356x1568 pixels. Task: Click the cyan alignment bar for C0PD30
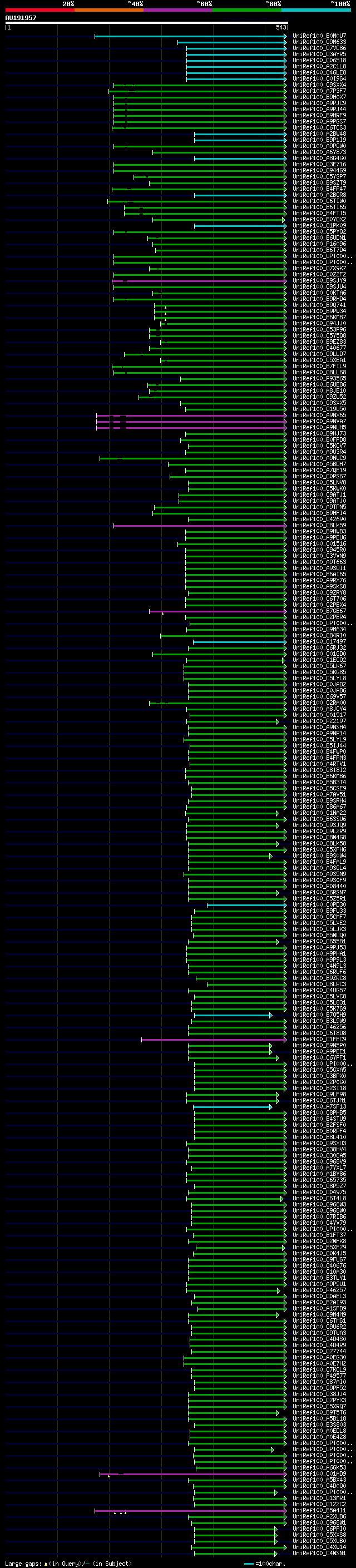[x=246, y=905]
